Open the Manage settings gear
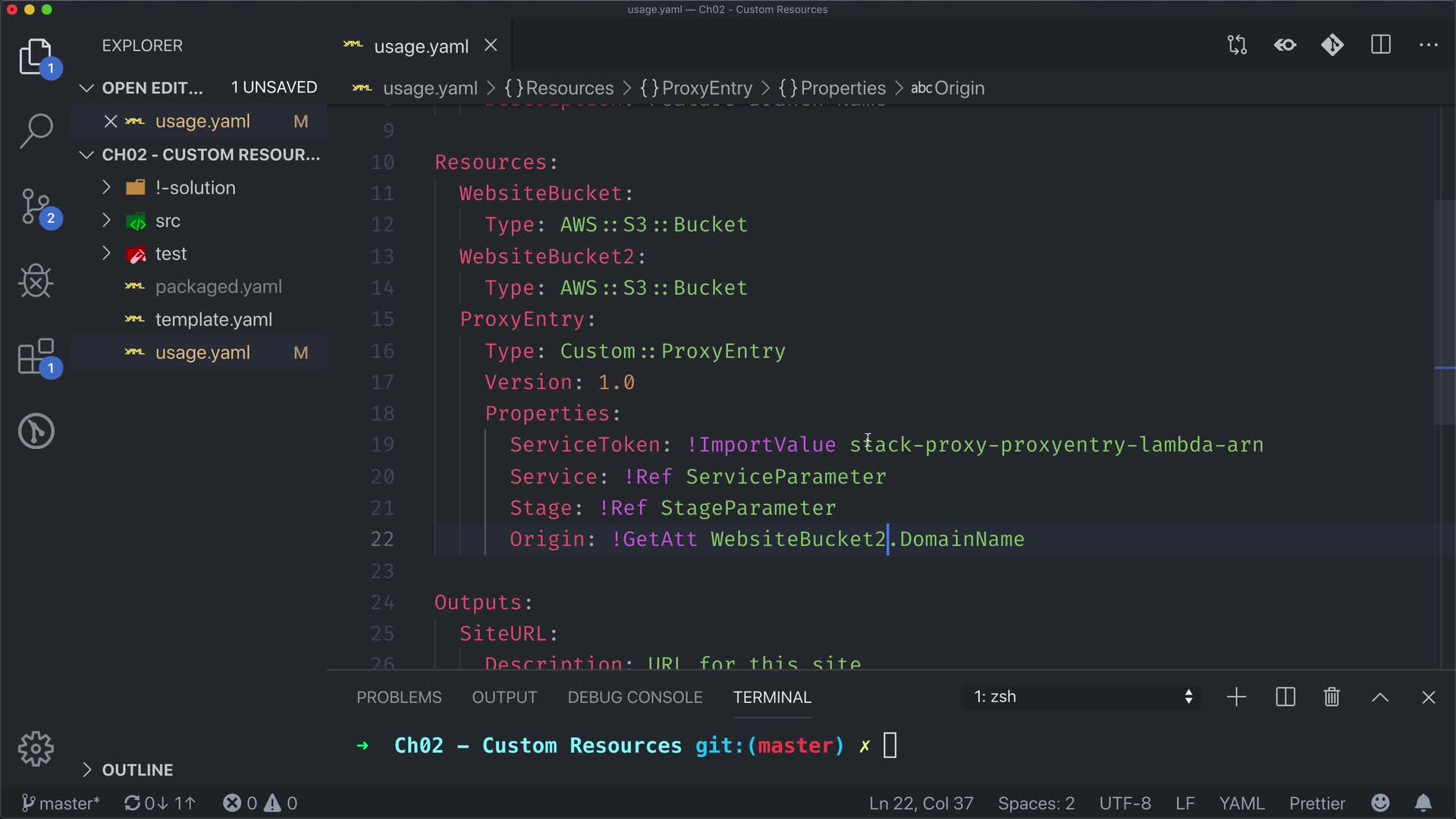 point(36,749)
